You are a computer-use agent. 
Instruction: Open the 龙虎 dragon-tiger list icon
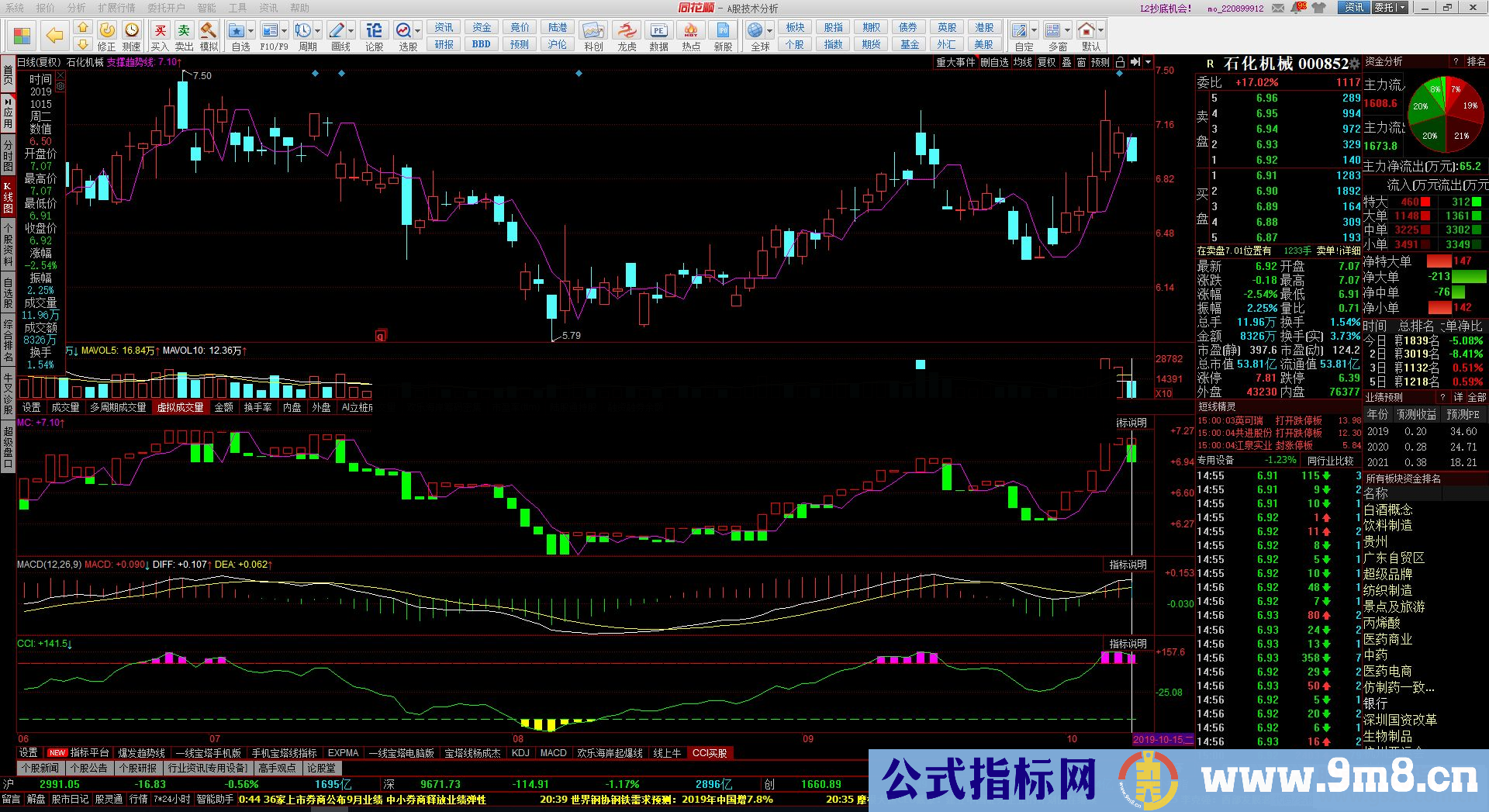tap(627, 36)
